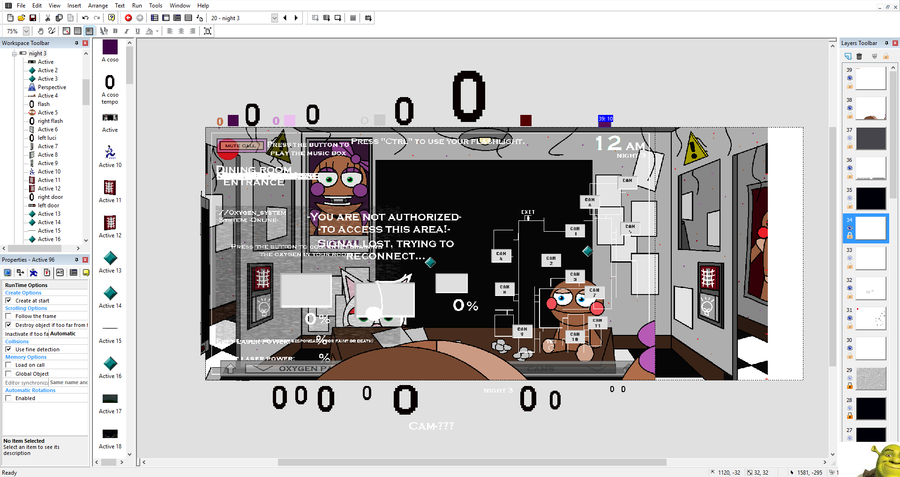Open the contents help icon
900x477 pixels.
[x=112, y=18]
